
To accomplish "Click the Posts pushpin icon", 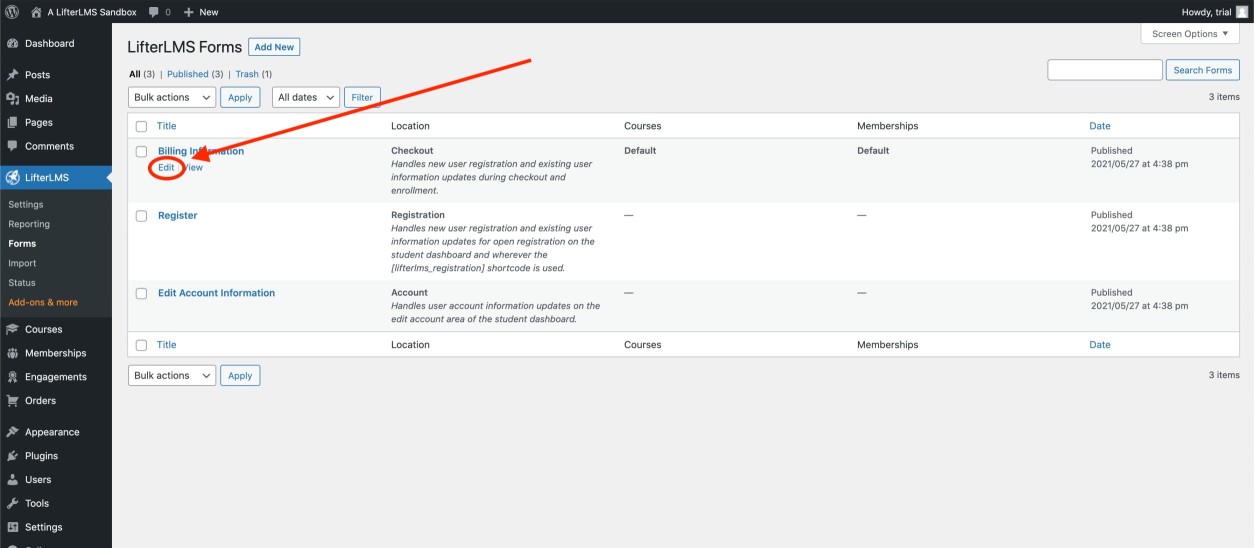I will click(12, 75).
